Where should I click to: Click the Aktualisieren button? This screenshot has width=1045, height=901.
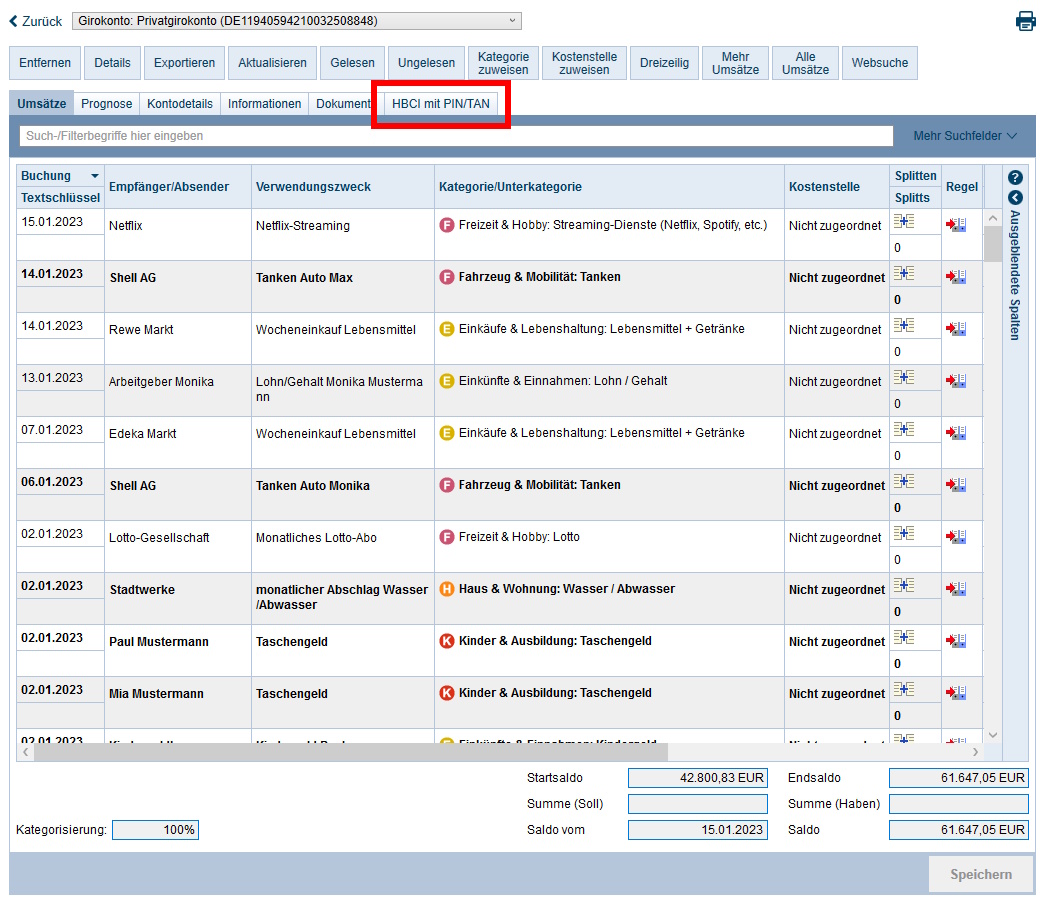point(273,63)
